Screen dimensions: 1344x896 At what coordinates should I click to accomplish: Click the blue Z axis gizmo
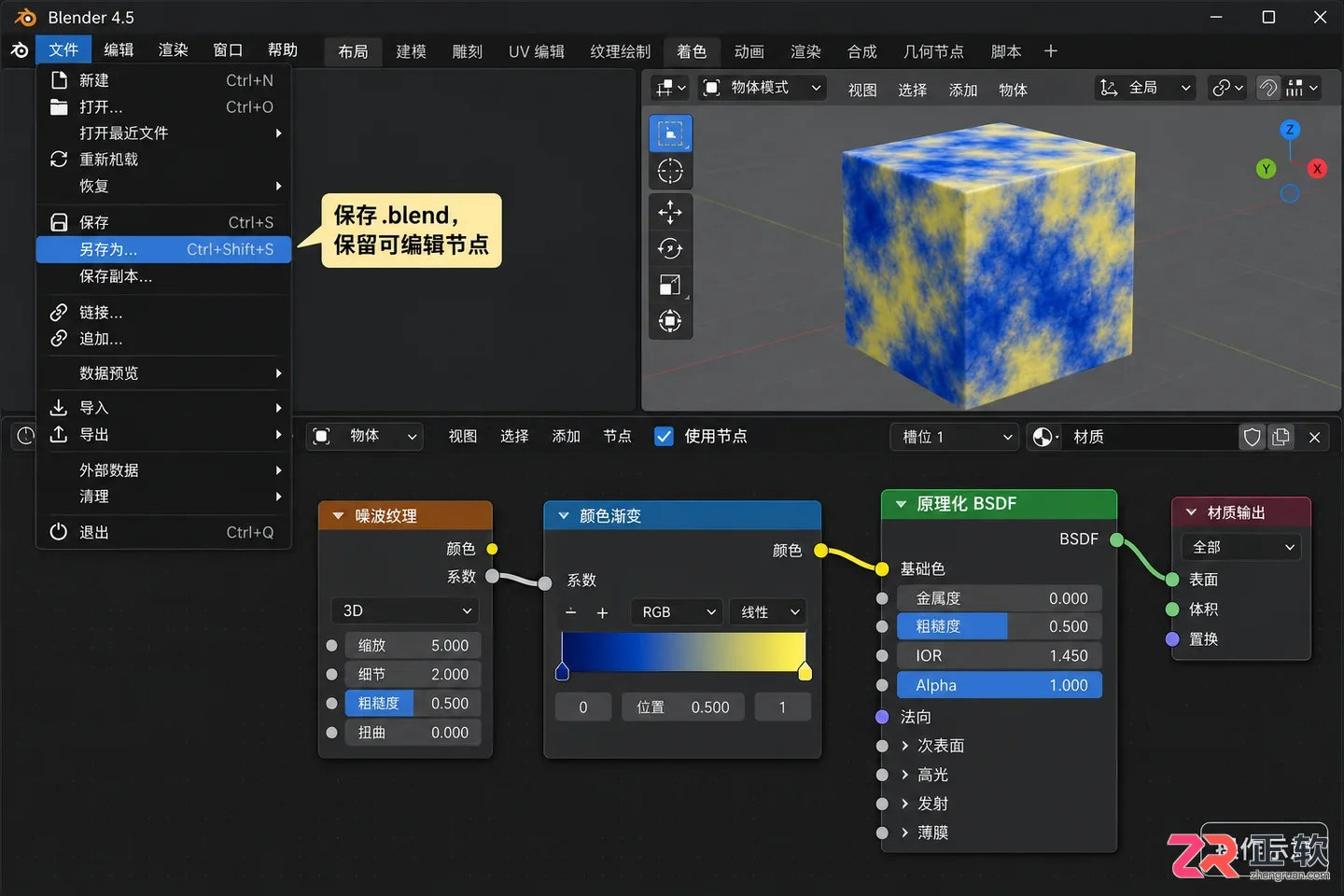[x=1290, y=130]
